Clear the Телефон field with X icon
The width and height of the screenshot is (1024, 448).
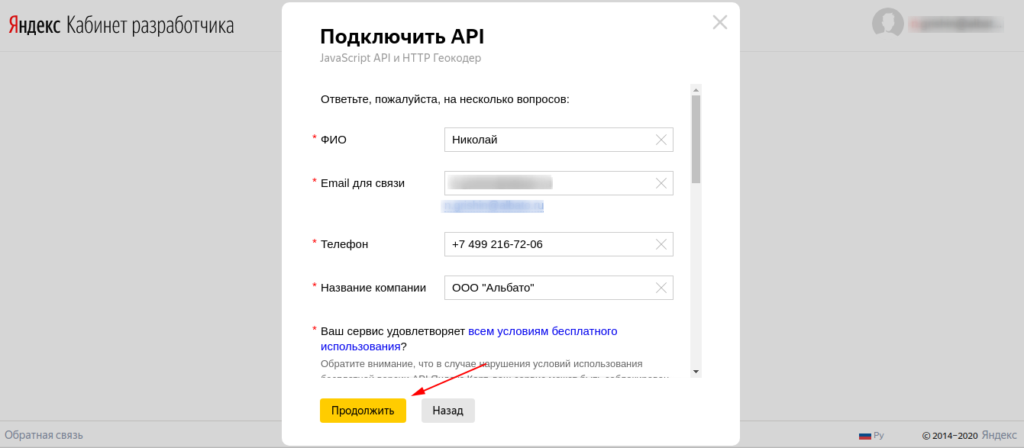pyautogui.click(x=661, y=245)
